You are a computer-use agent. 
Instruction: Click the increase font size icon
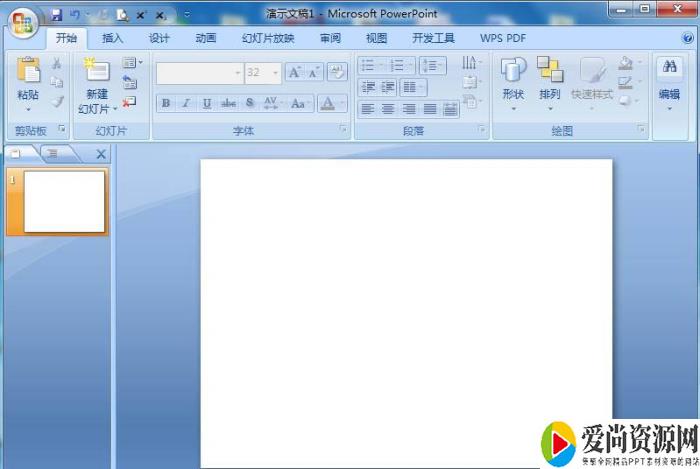295,72
